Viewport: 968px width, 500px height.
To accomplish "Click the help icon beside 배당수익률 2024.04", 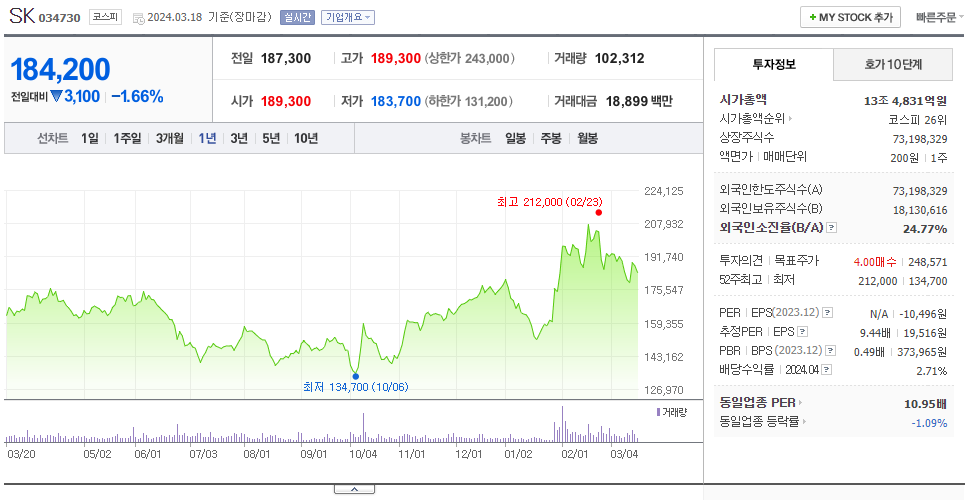I will (827, 370).
